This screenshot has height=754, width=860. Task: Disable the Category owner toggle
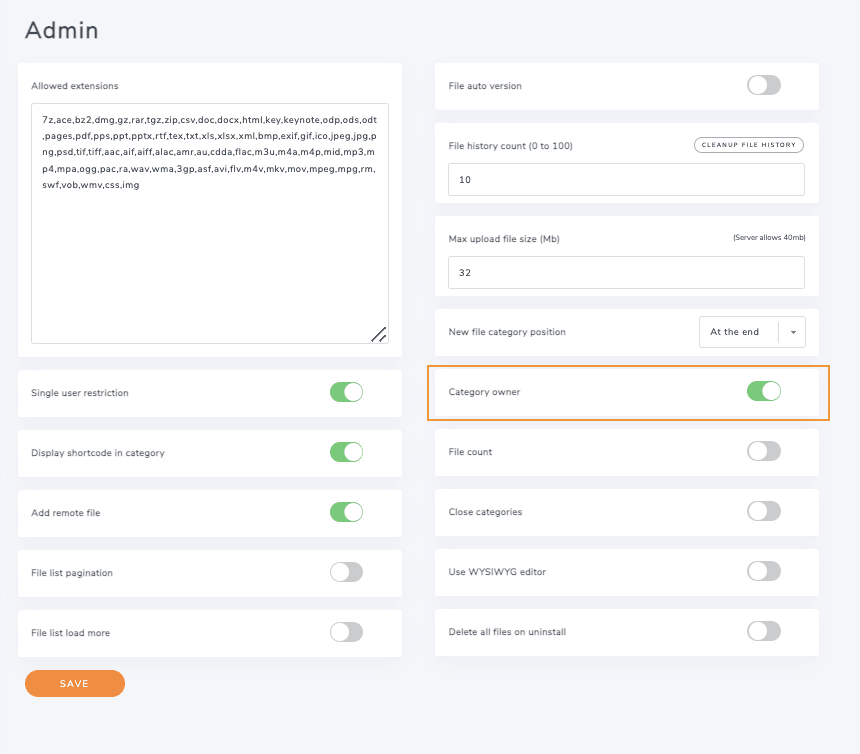(x=763, y=391)
